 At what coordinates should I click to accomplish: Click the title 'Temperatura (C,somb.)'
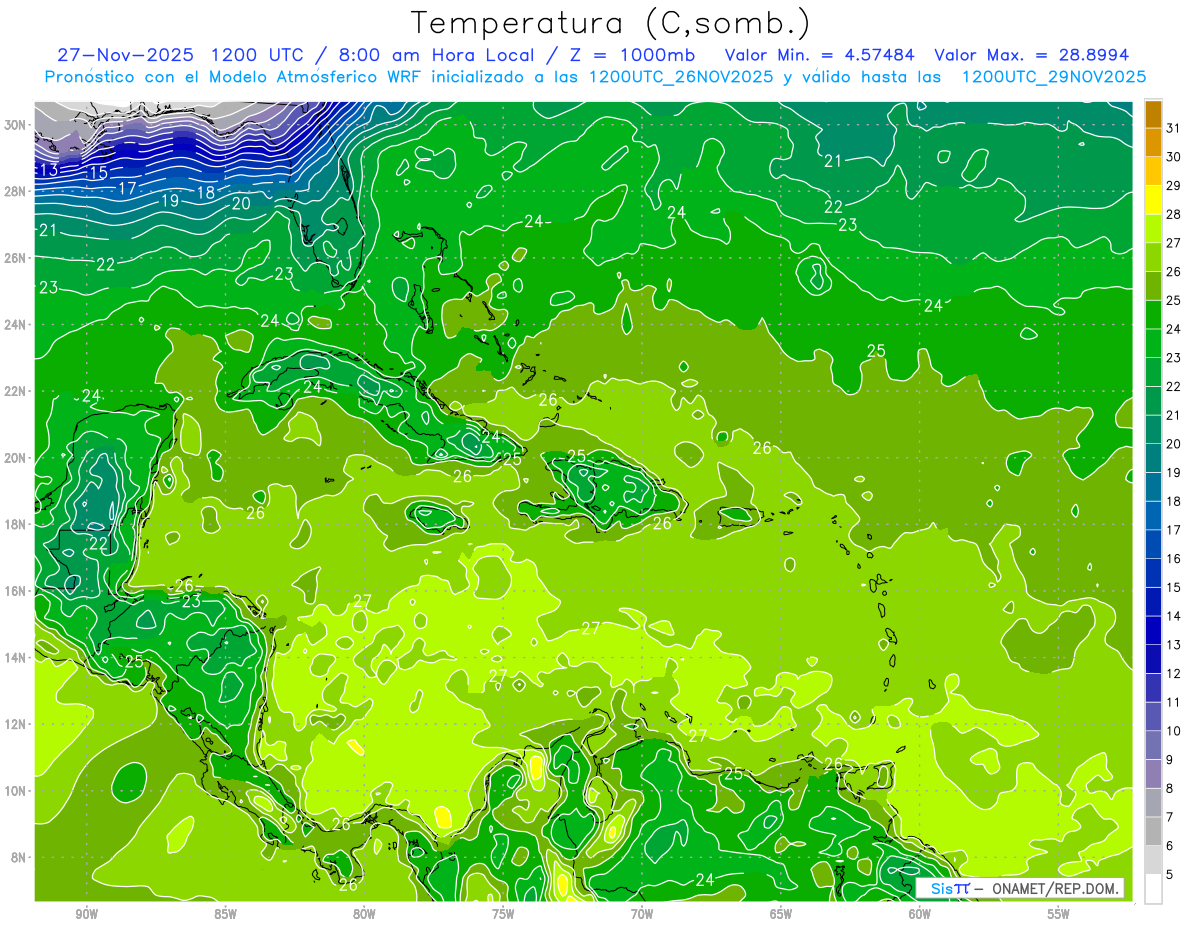tap(611, 23)
